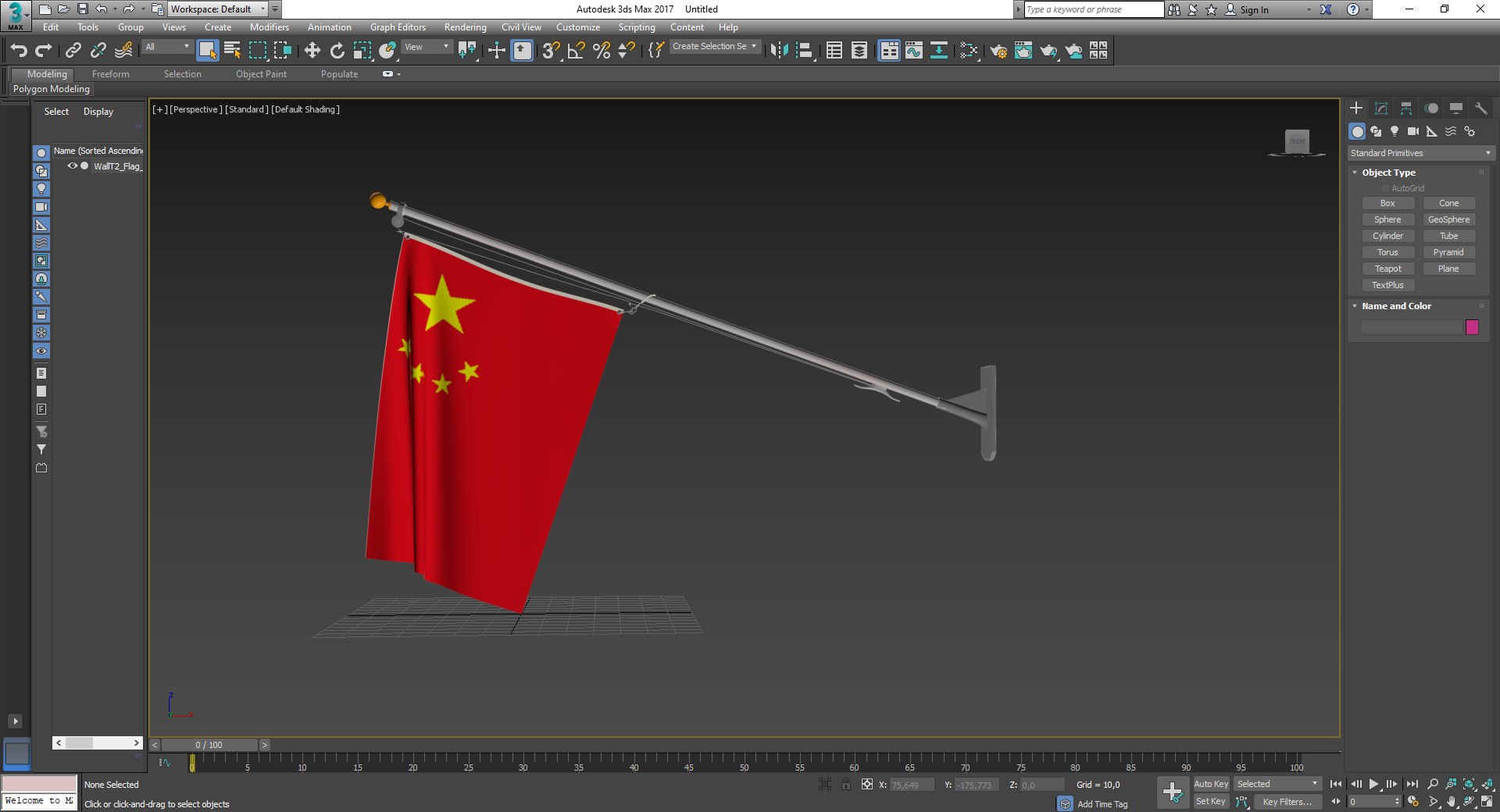
Task: Click the Teapot primitive button
Action: pos(1387,269)
